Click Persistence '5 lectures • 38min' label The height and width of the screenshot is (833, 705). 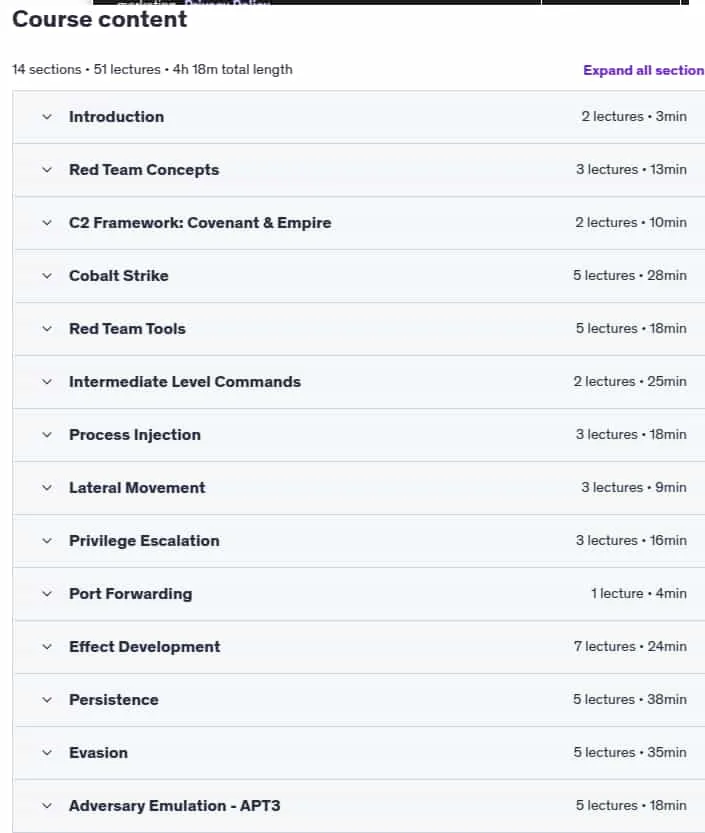[x=630, y=699]
